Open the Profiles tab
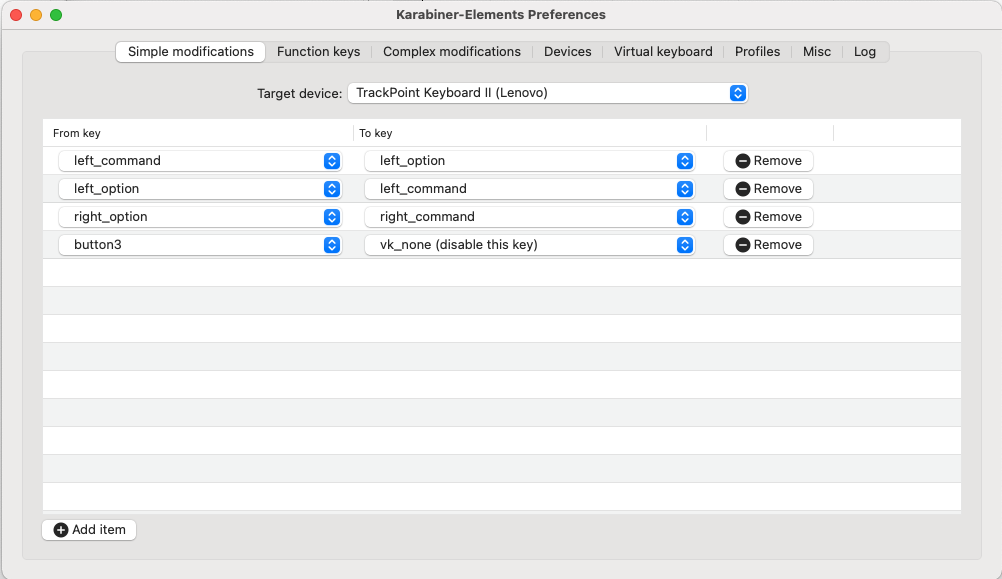Viewport: 1002px width, 579px height. pyautogui.click(x=757, y=52)
